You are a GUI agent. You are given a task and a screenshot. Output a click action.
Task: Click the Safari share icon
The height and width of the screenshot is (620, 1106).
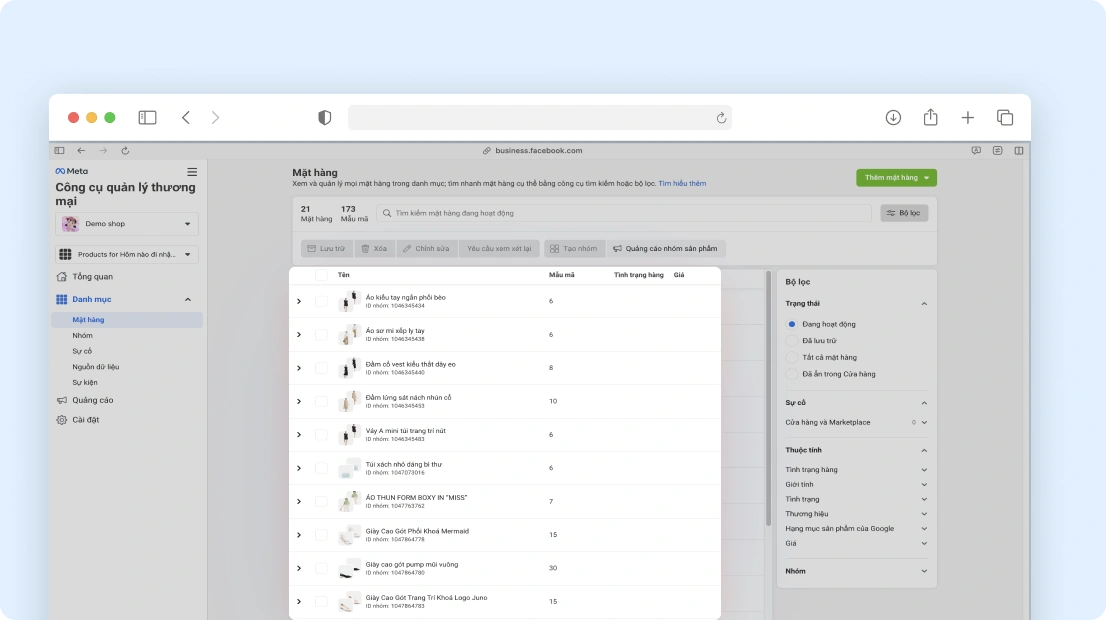[x=930, y=117]
